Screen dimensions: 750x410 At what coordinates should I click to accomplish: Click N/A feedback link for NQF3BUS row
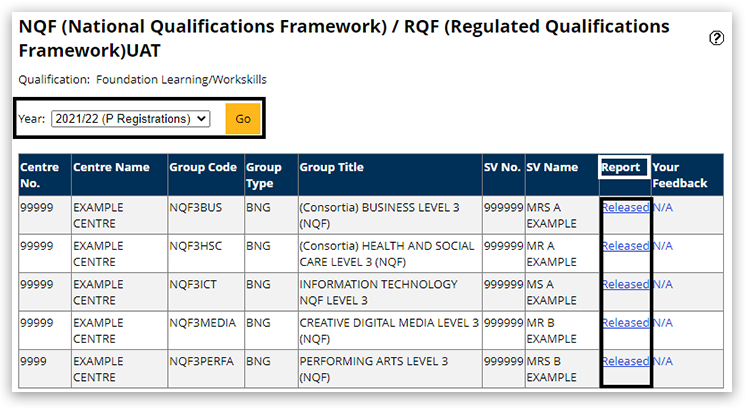click(x=663, y=207)
